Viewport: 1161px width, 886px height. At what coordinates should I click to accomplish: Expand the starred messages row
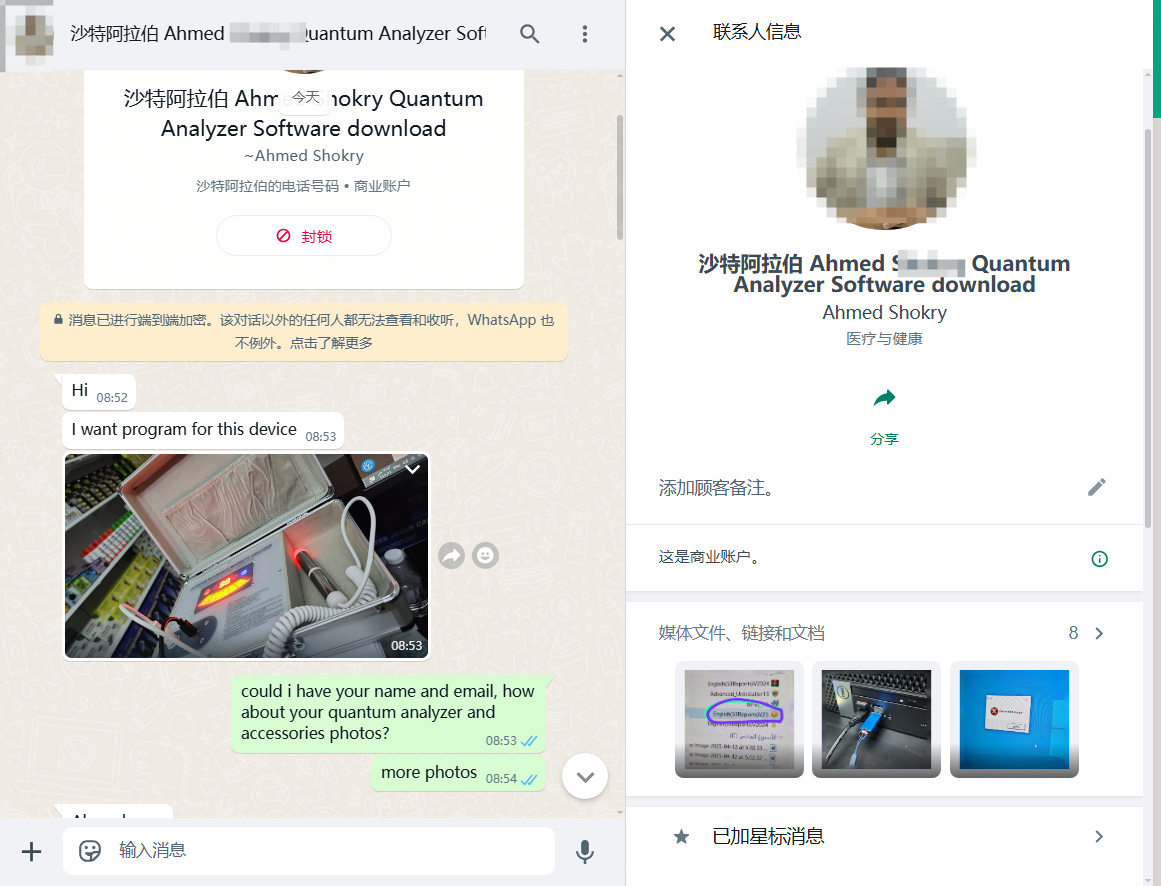pyautogui.click(x=1099, y=837)
